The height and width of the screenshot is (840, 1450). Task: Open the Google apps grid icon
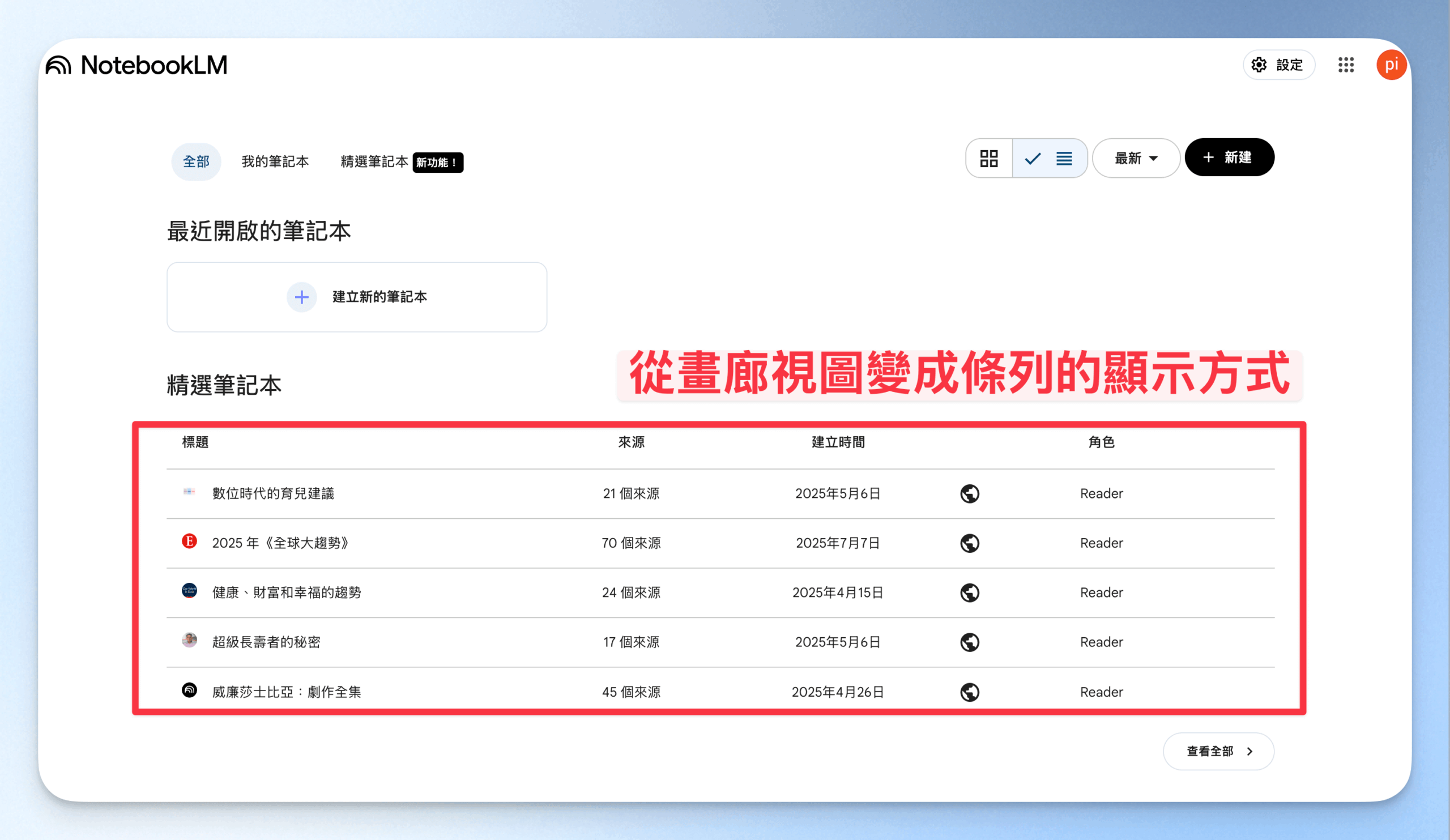click(1346, 65)
